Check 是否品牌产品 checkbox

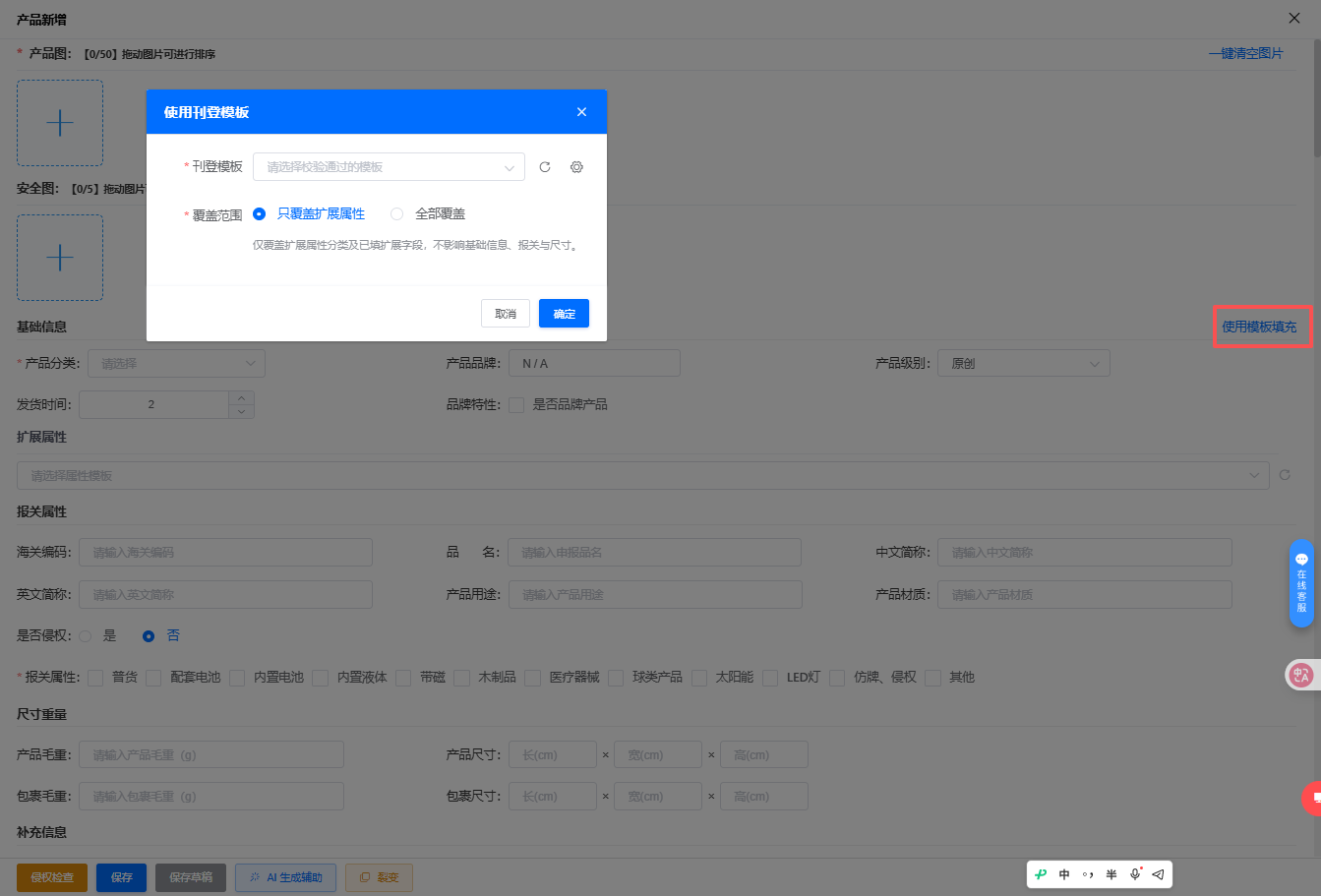tap(516, 405)
